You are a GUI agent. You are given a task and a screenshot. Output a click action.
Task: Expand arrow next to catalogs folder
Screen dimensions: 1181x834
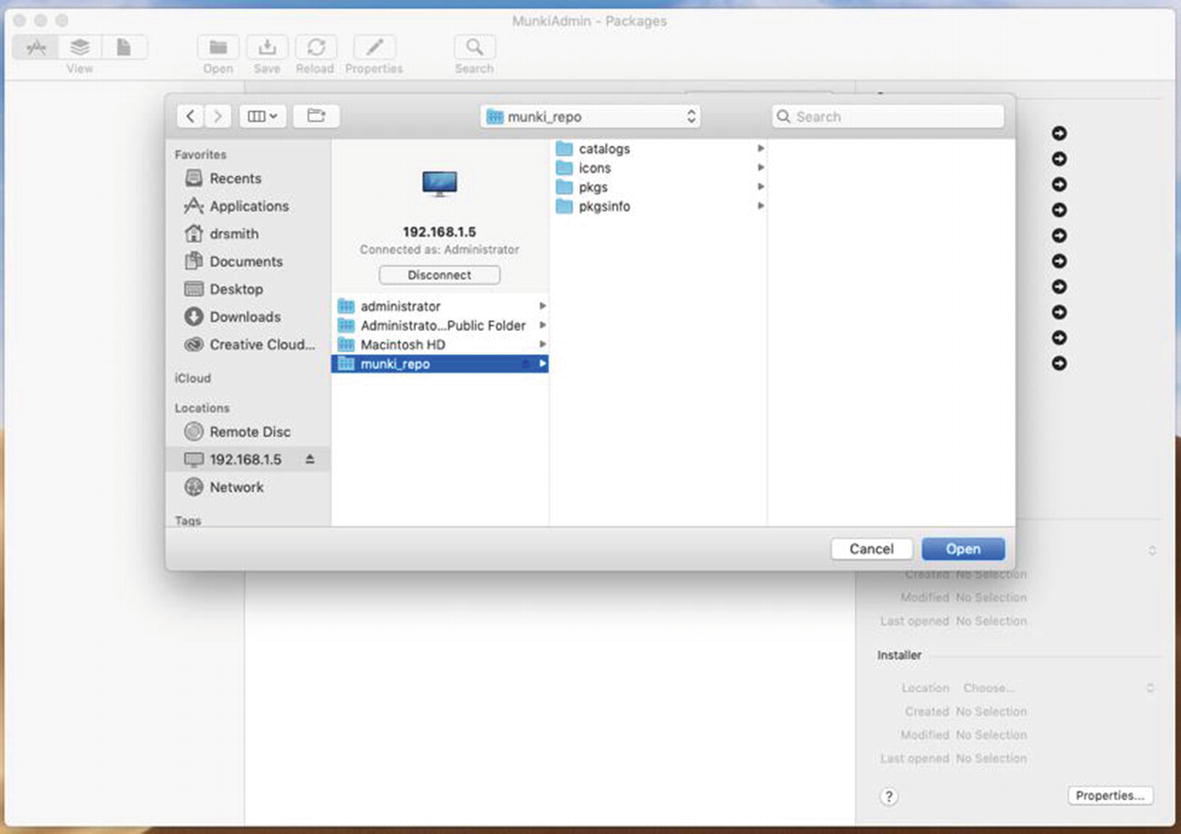[761, 148]
